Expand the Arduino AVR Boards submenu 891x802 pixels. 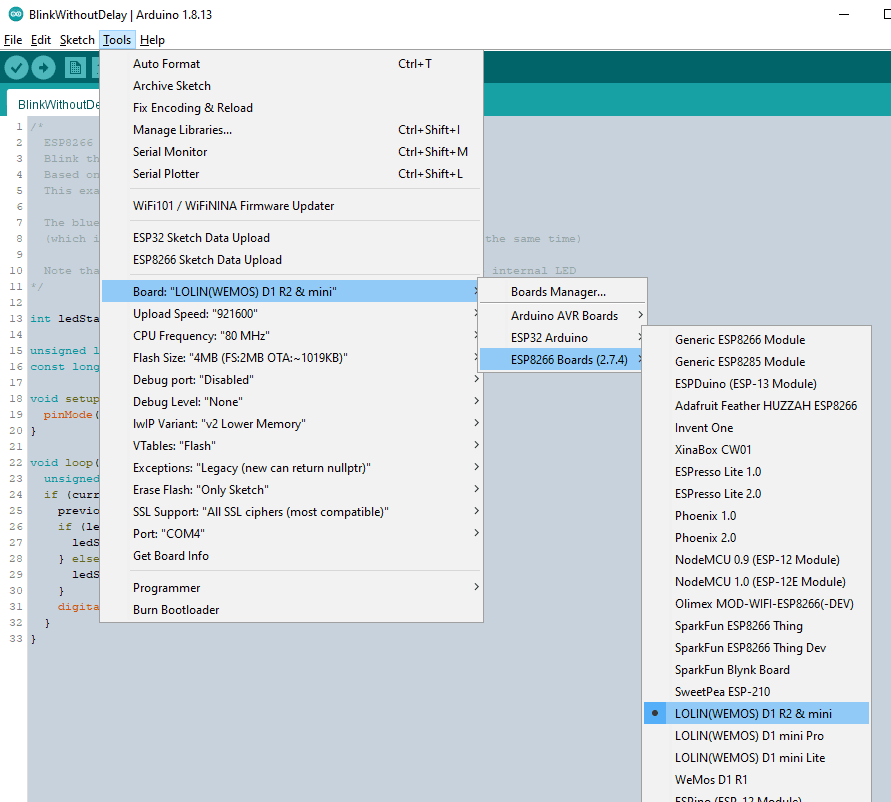[x=564, y=315]
